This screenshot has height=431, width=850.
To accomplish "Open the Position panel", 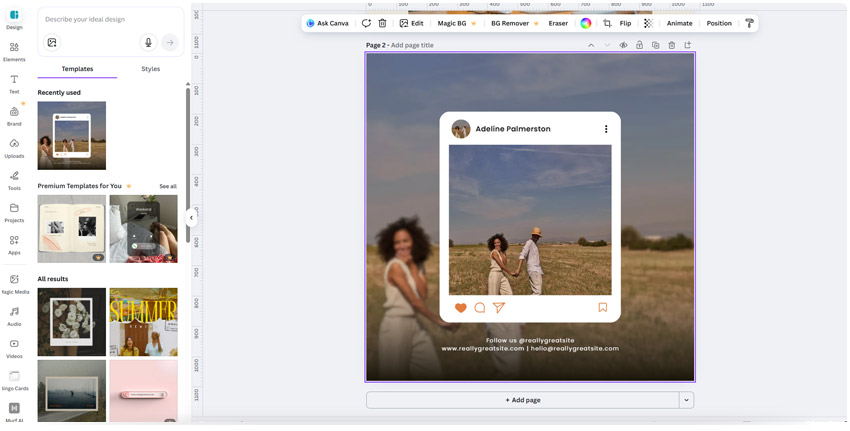I will [x=719, y=23].
